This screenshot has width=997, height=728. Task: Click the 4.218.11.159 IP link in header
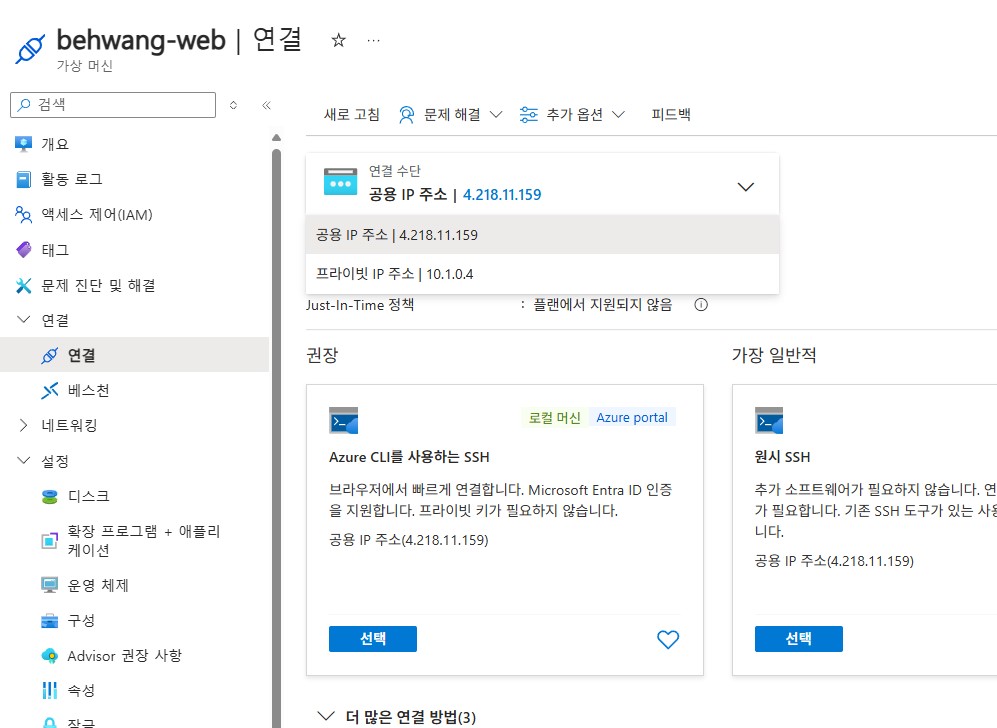[502, 195]
